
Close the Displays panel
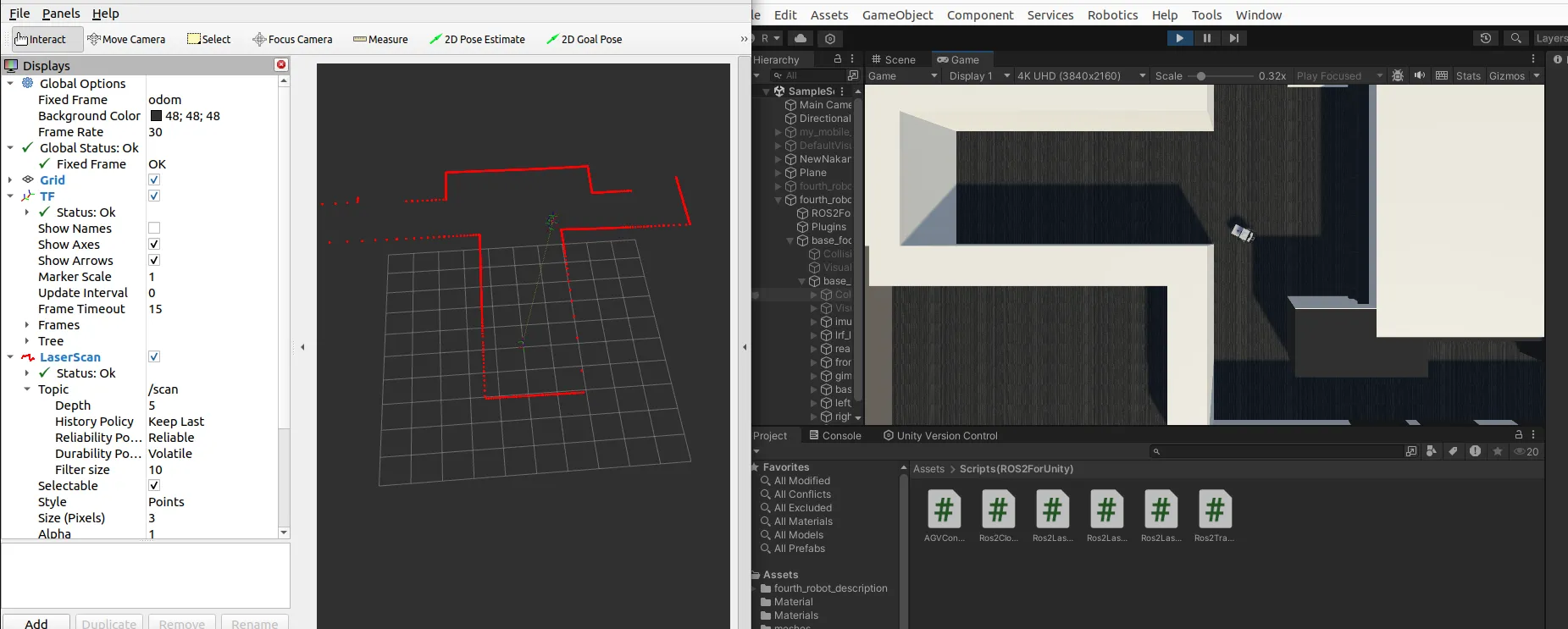[x=281, y=65]
